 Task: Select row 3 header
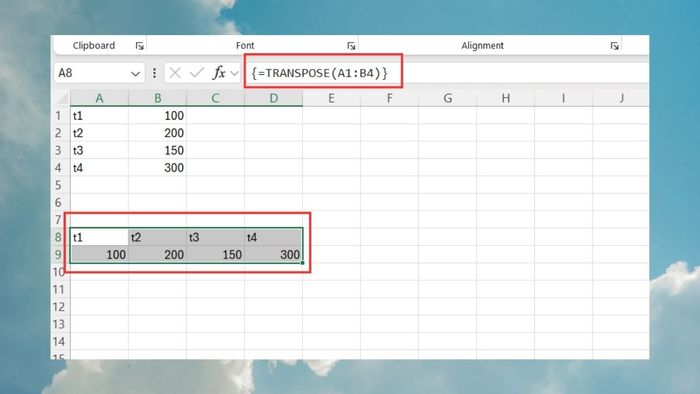(x=59, y=150)
